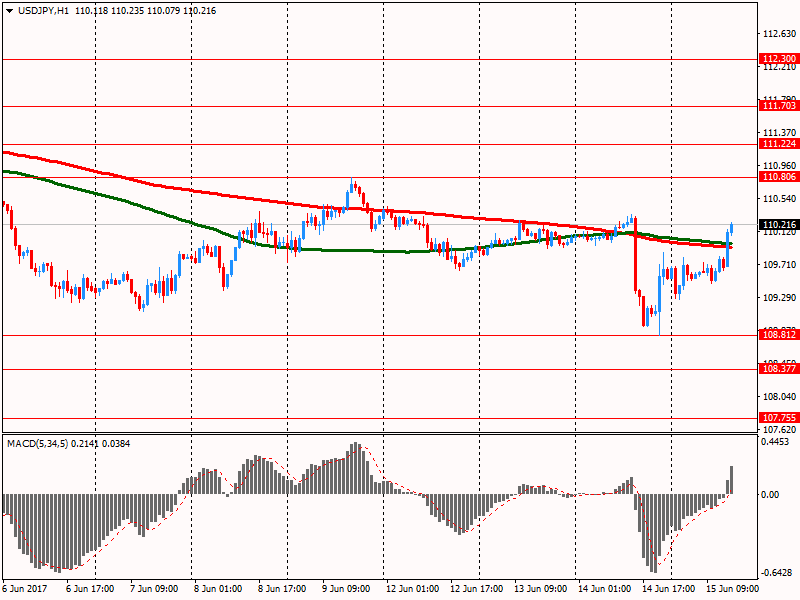Select the high price value 110.235
The height and width of the screenshot is (600, 800).
pyautogui.click(x=127, y=11)
